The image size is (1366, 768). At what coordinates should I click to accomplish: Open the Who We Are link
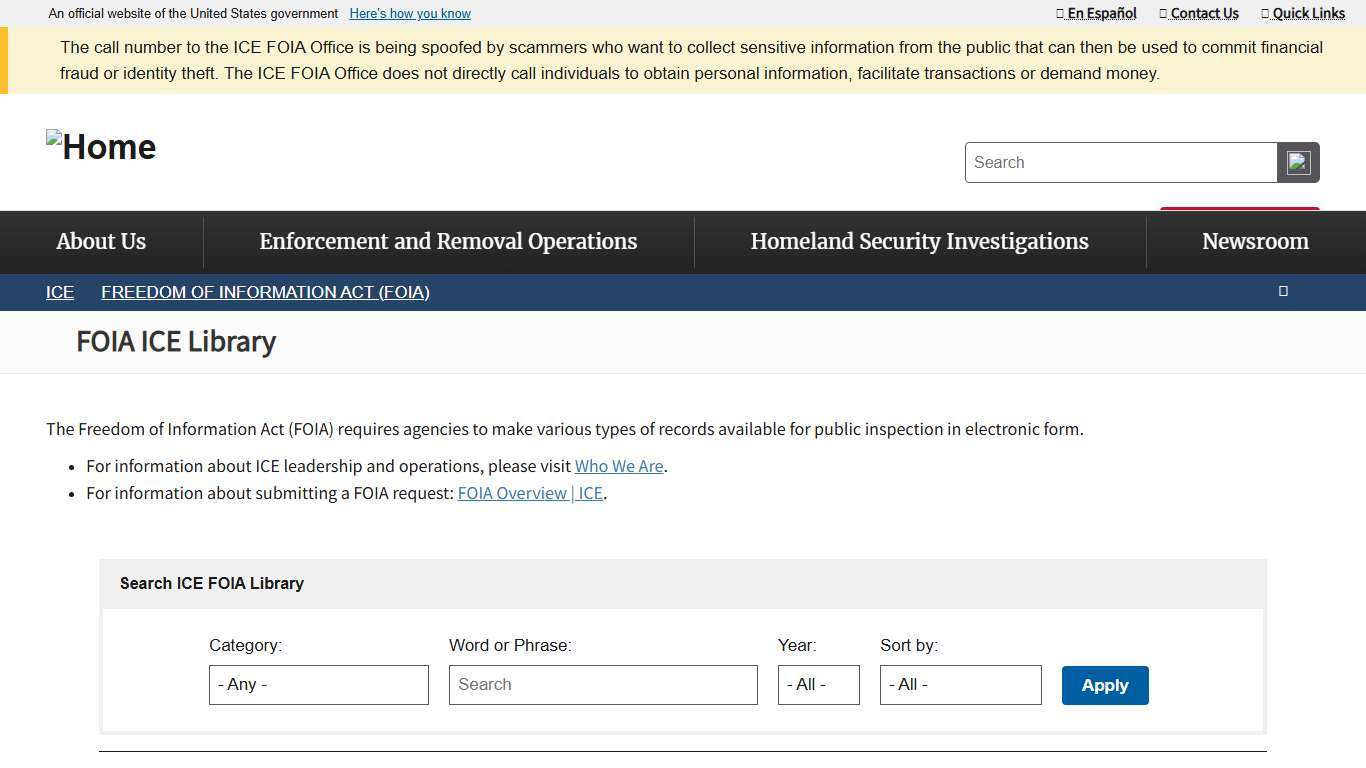point(619,465)
